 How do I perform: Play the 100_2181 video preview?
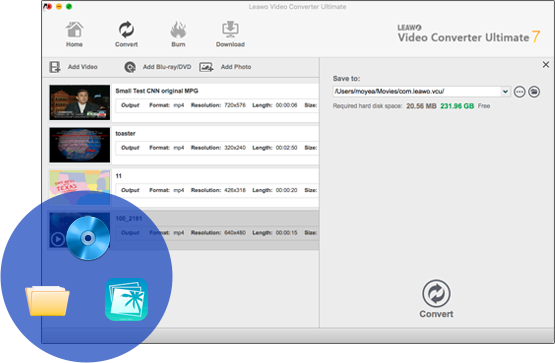click(x=58, y=240)
